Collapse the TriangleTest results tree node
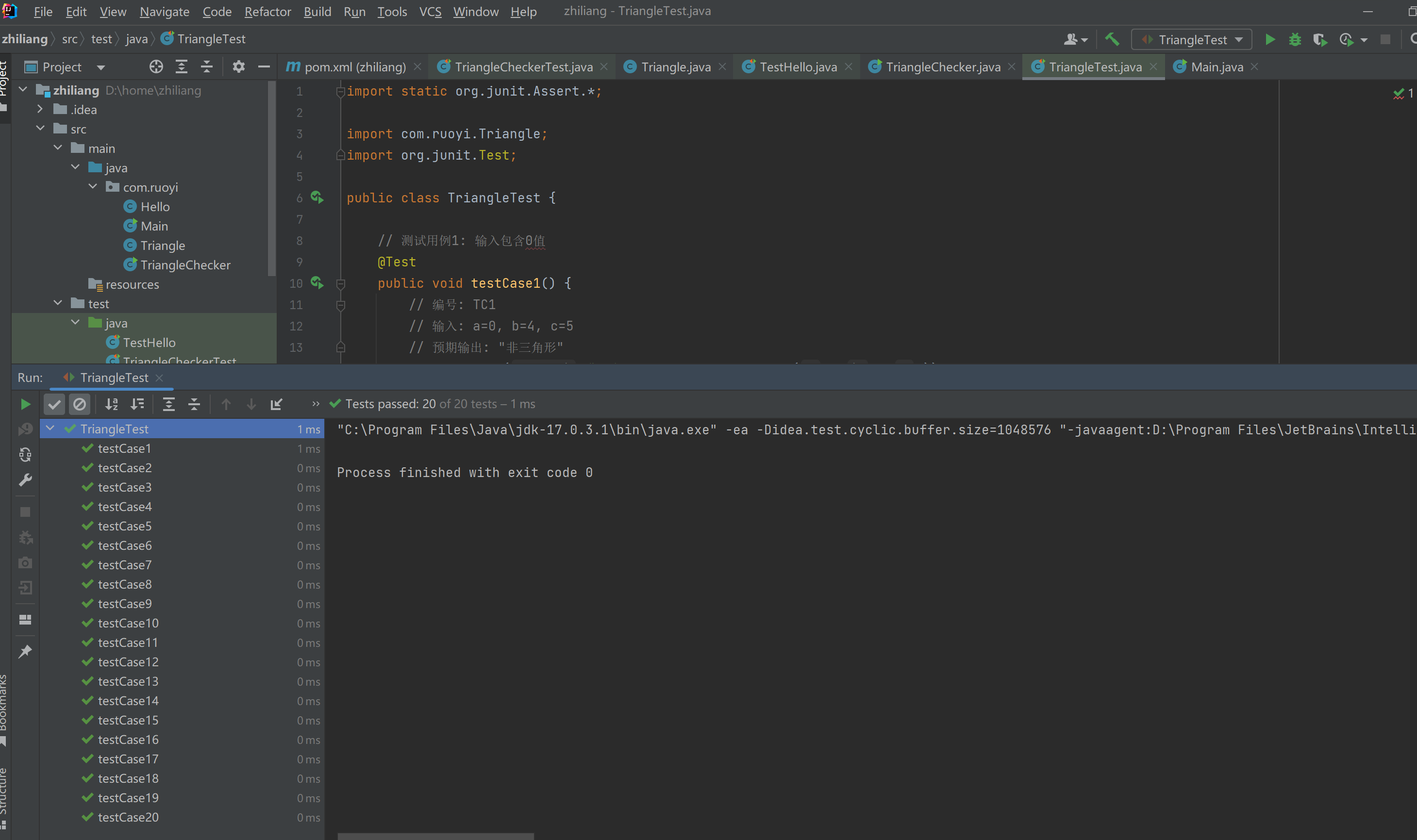 click(50, 428)
